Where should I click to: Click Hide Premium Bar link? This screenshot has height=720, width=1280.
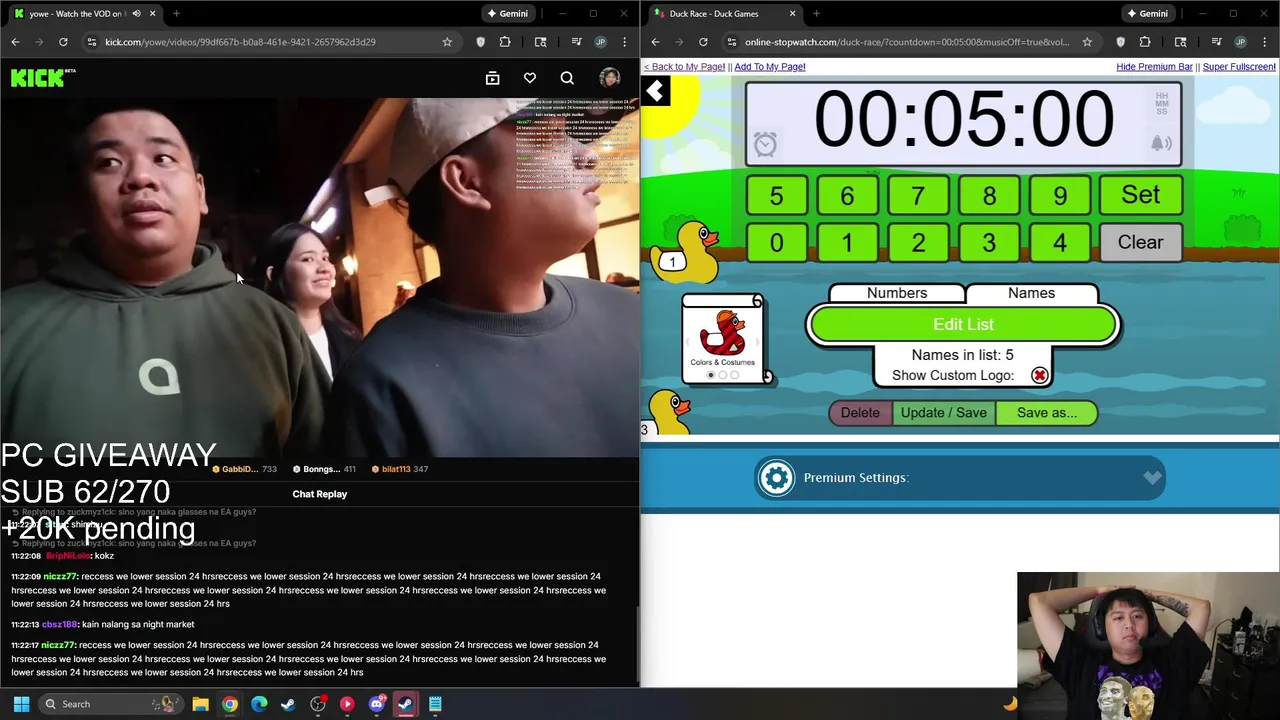[1154, 67]
